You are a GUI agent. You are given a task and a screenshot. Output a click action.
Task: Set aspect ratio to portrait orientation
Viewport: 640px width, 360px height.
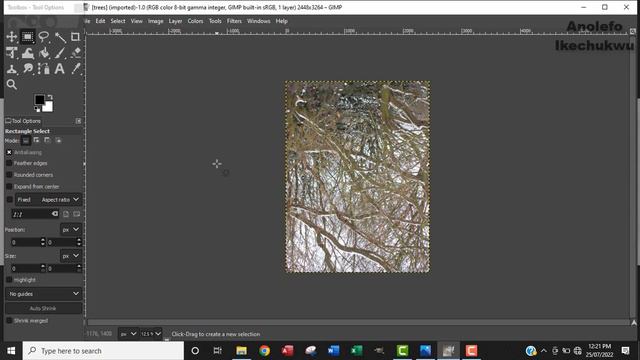click(66, 214)
